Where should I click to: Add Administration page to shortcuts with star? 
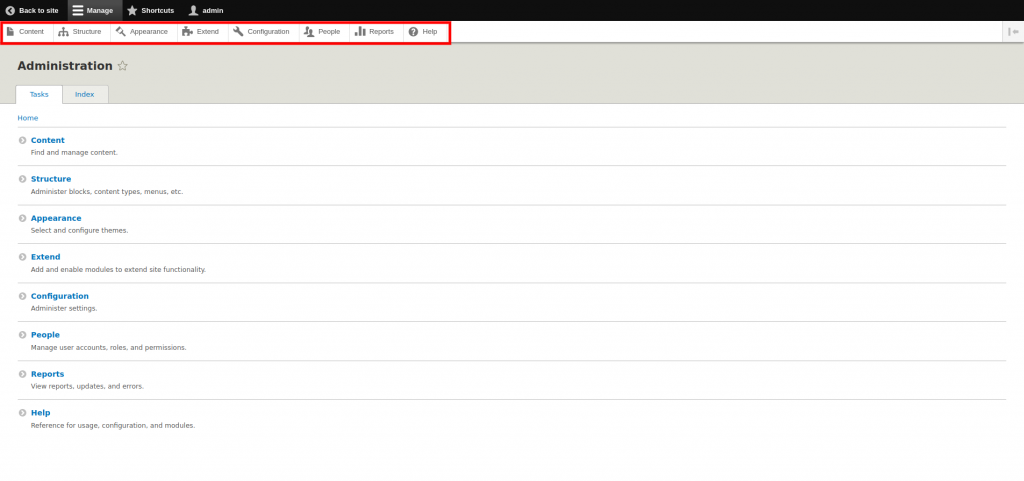click(x=123, y=66)
